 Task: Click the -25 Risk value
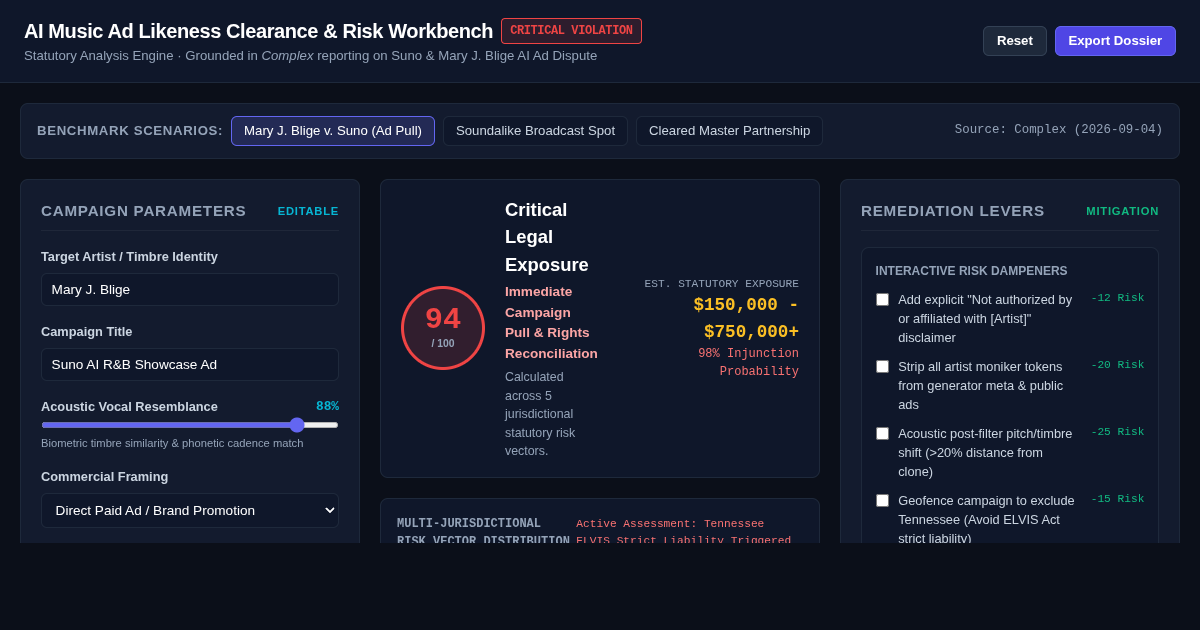point(1117,432)
